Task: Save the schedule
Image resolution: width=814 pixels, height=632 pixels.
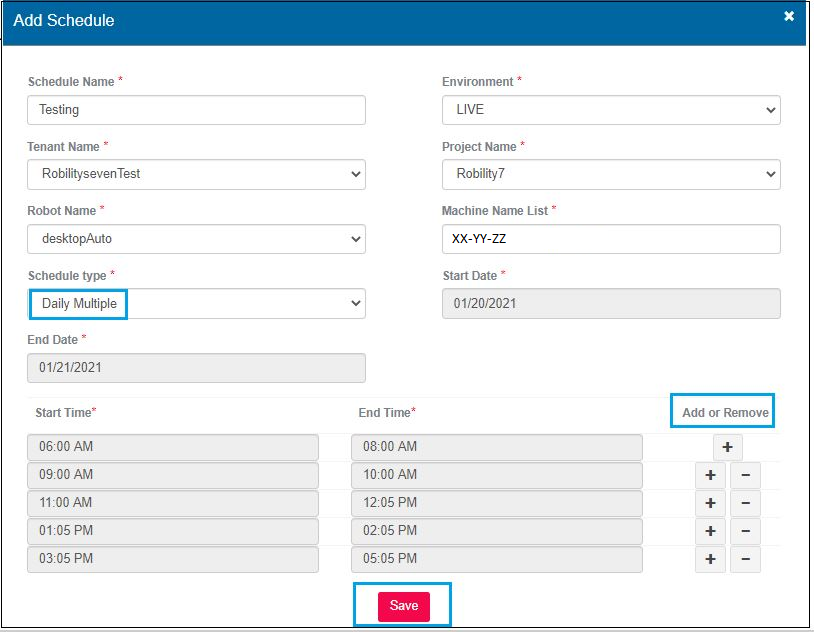Action: [x=403, y=606]
